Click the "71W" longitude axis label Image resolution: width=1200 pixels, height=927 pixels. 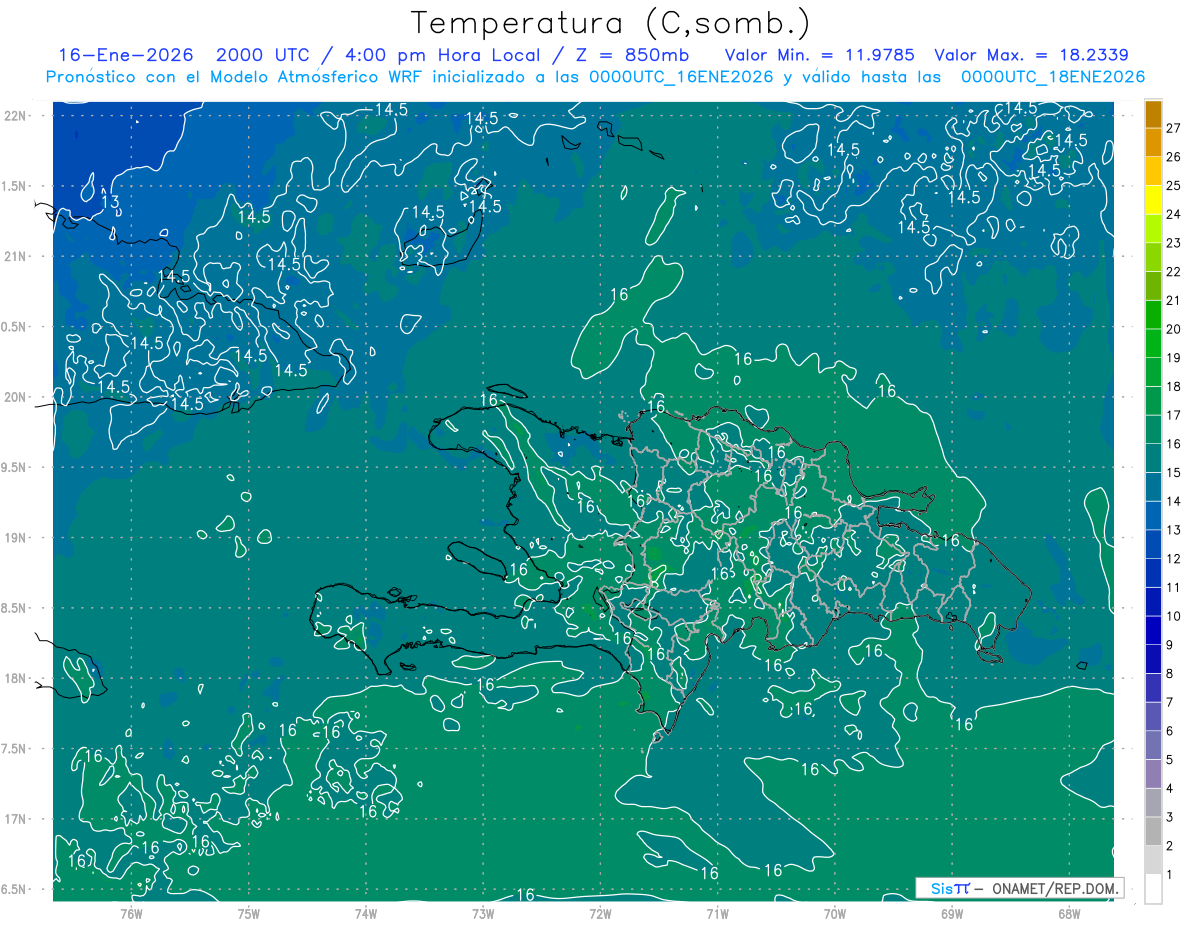point(717,913)
